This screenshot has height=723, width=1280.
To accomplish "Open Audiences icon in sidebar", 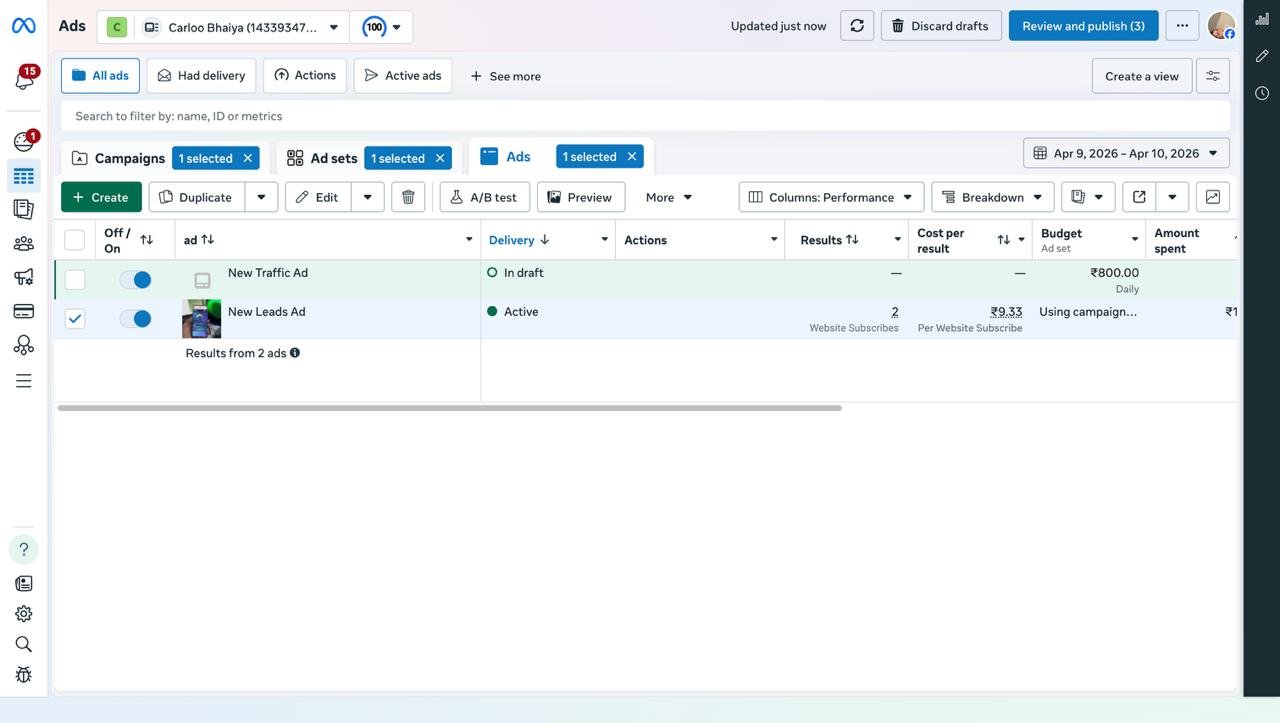I will pos(24,243).
